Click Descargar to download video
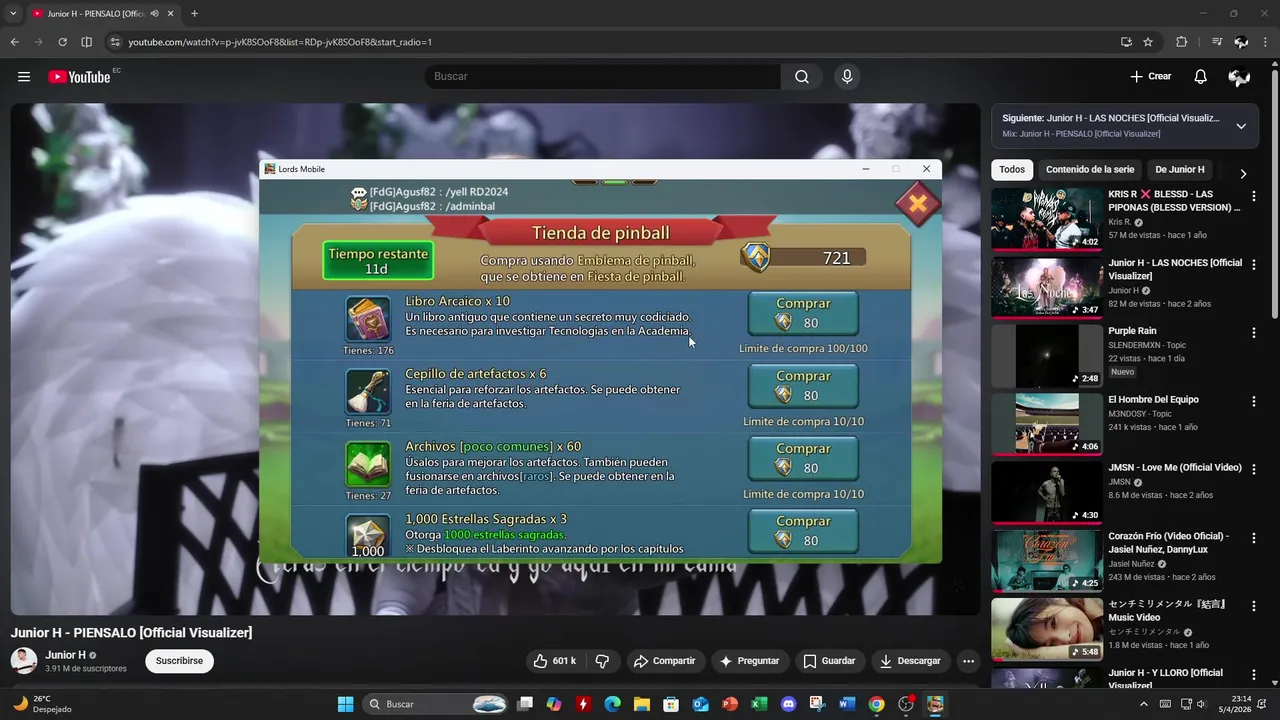This screenshot has height=720, width=1280. click(910, 661)
